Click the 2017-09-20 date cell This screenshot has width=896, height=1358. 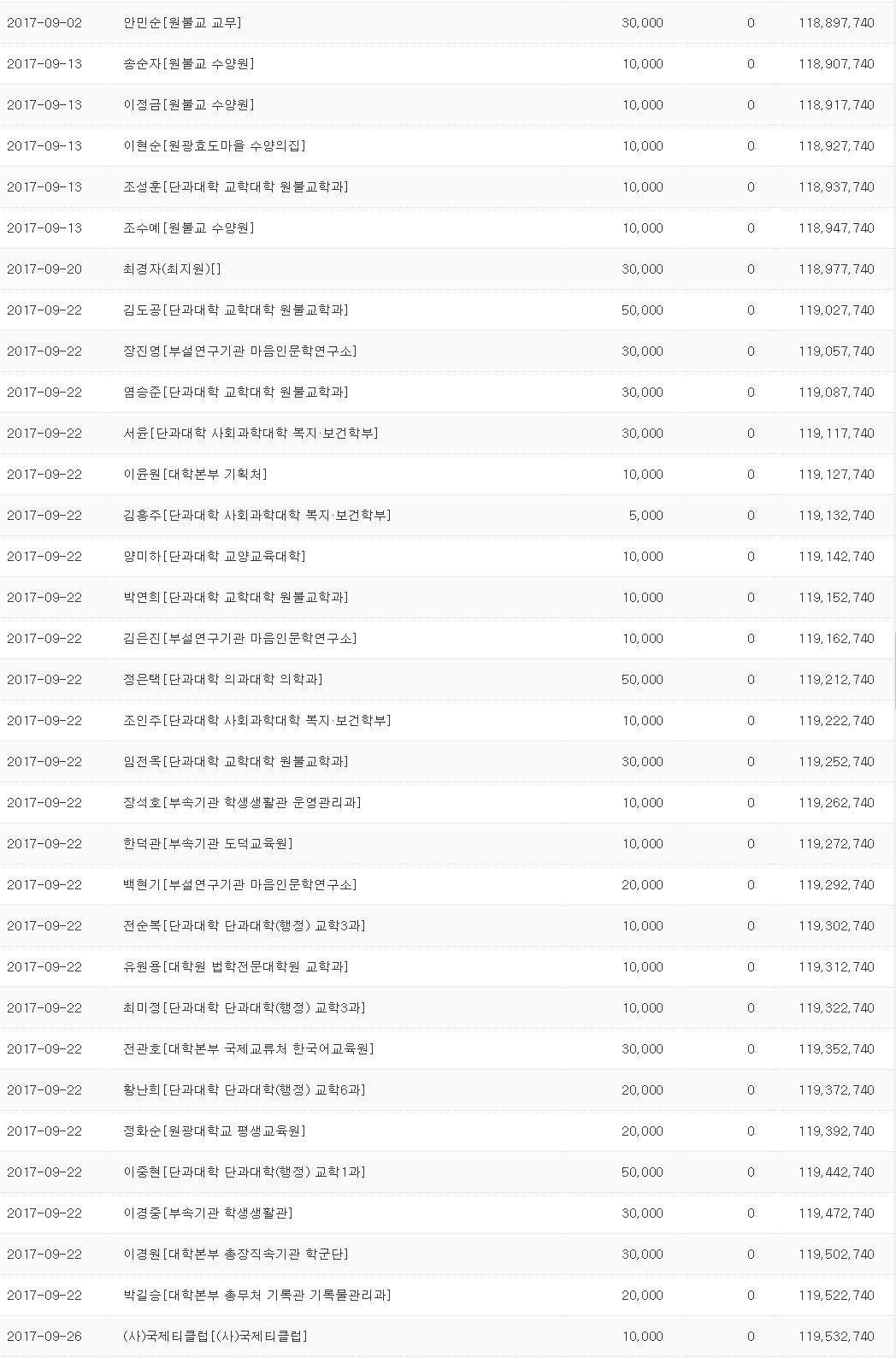tap(44, 269)
